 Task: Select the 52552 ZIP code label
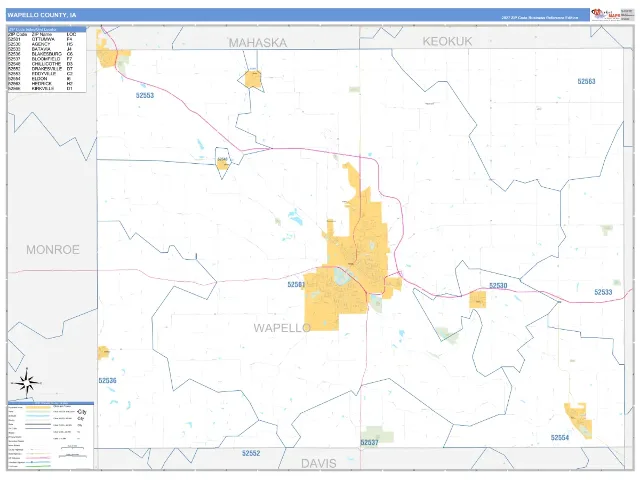pos(251,453)
